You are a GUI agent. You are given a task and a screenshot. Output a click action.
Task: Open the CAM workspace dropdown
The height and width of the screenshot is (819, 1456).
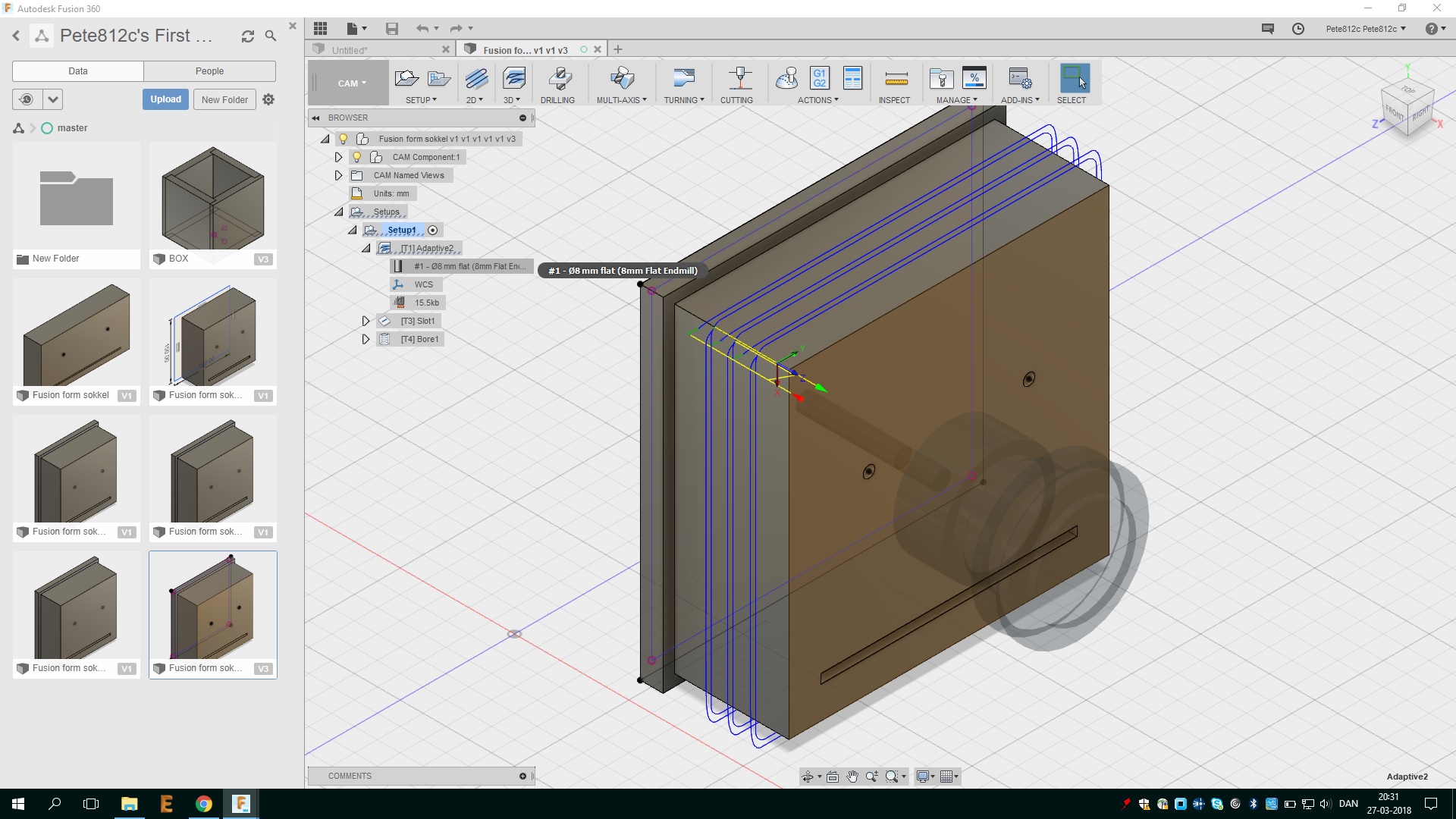351,83
